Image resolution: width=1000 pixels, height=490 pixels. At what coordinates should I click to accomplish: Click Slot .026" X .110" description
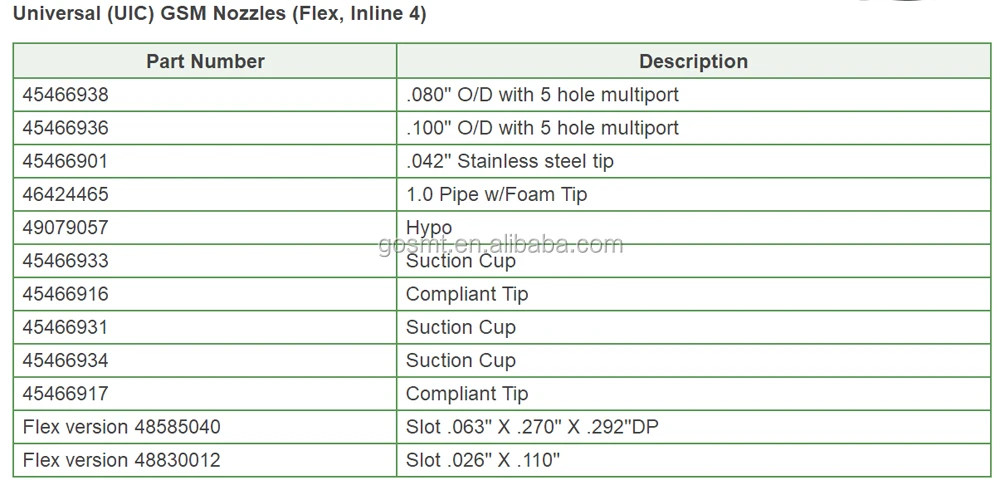coord(483,460)
